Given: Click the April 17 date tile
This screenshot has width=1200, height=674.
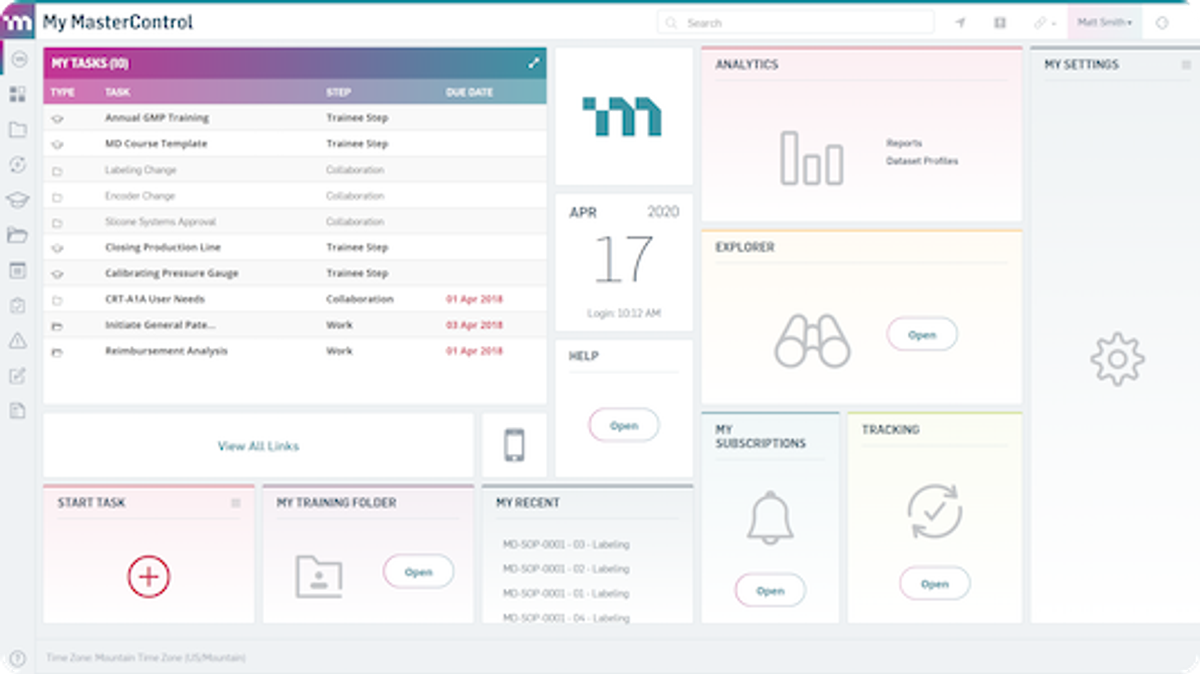Looking at the screenshot, I should tap(623, 262).
